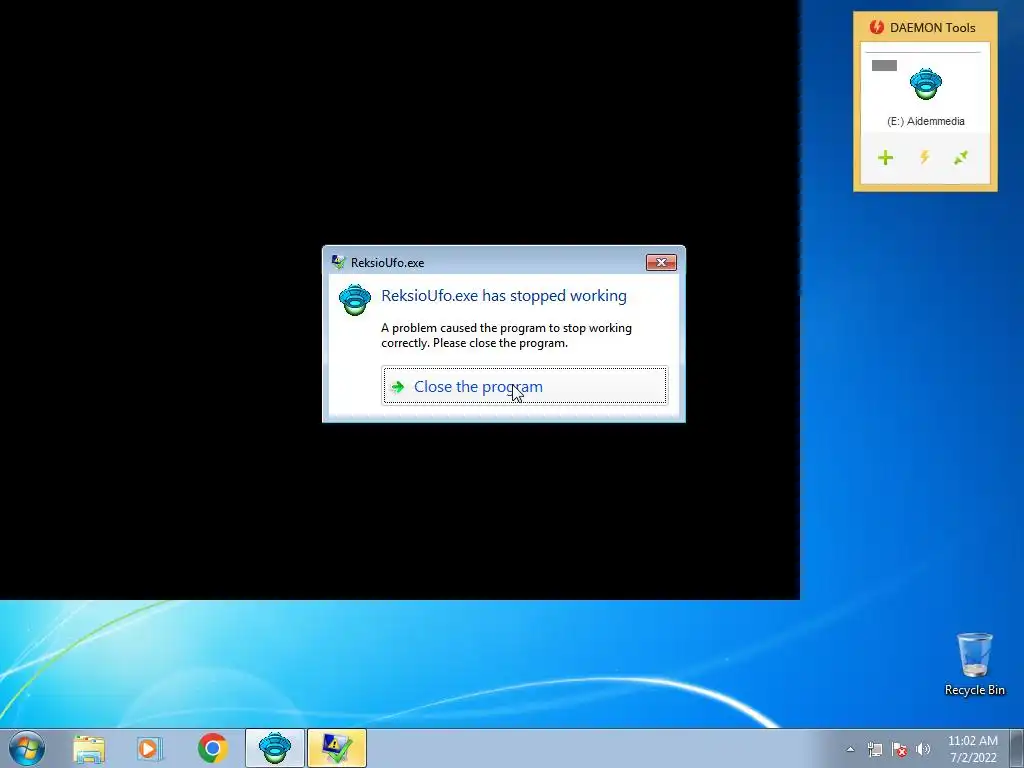Close the ReksioUfo.exe error dialog
The image size is (1024, 768).
tap(661, 263)
